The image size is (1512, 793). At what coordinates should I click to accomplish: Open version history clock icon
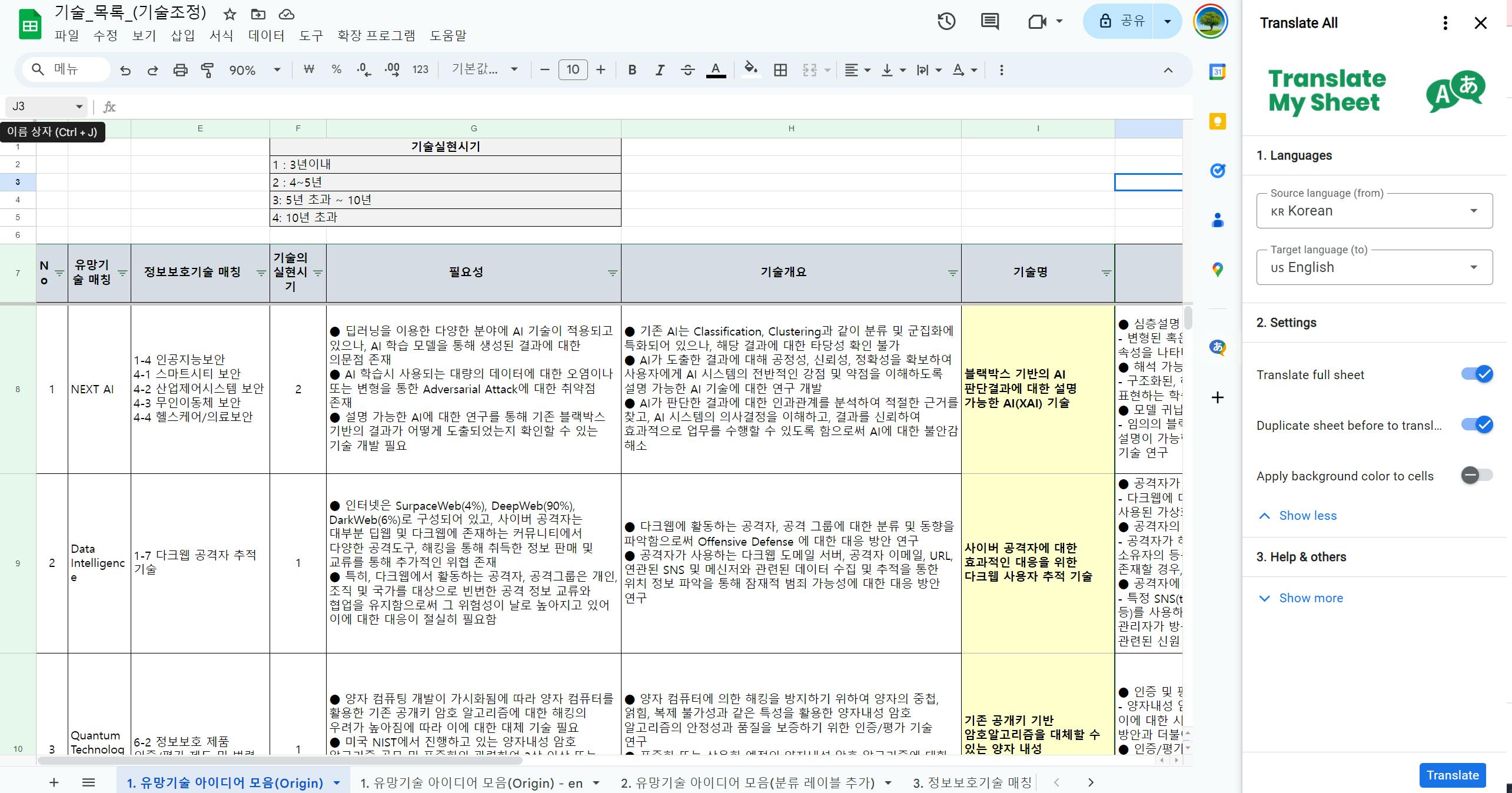pos(946,22)
